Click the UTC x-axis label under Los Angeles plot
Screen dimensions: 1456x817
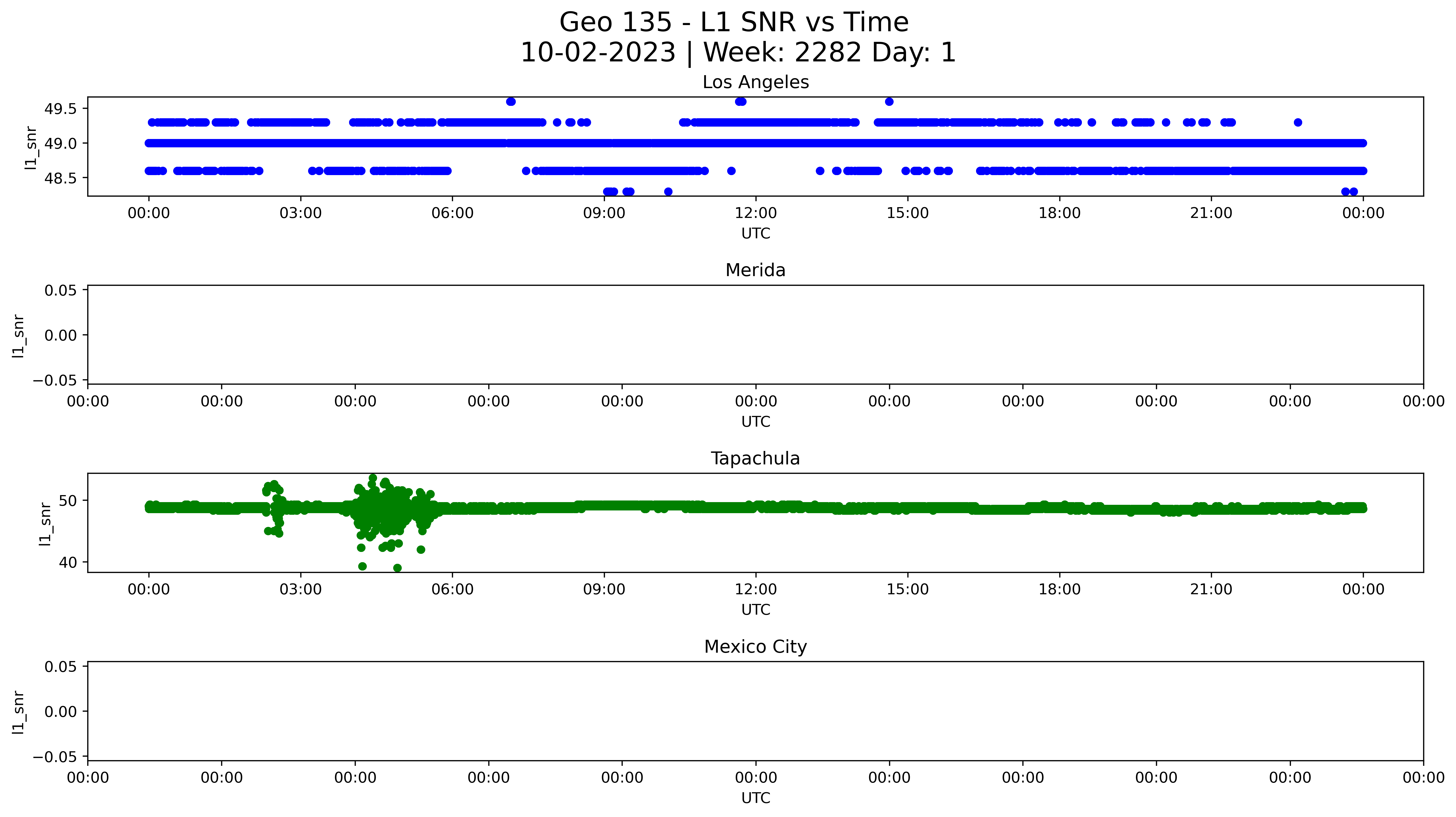click(x=756, y=234)
